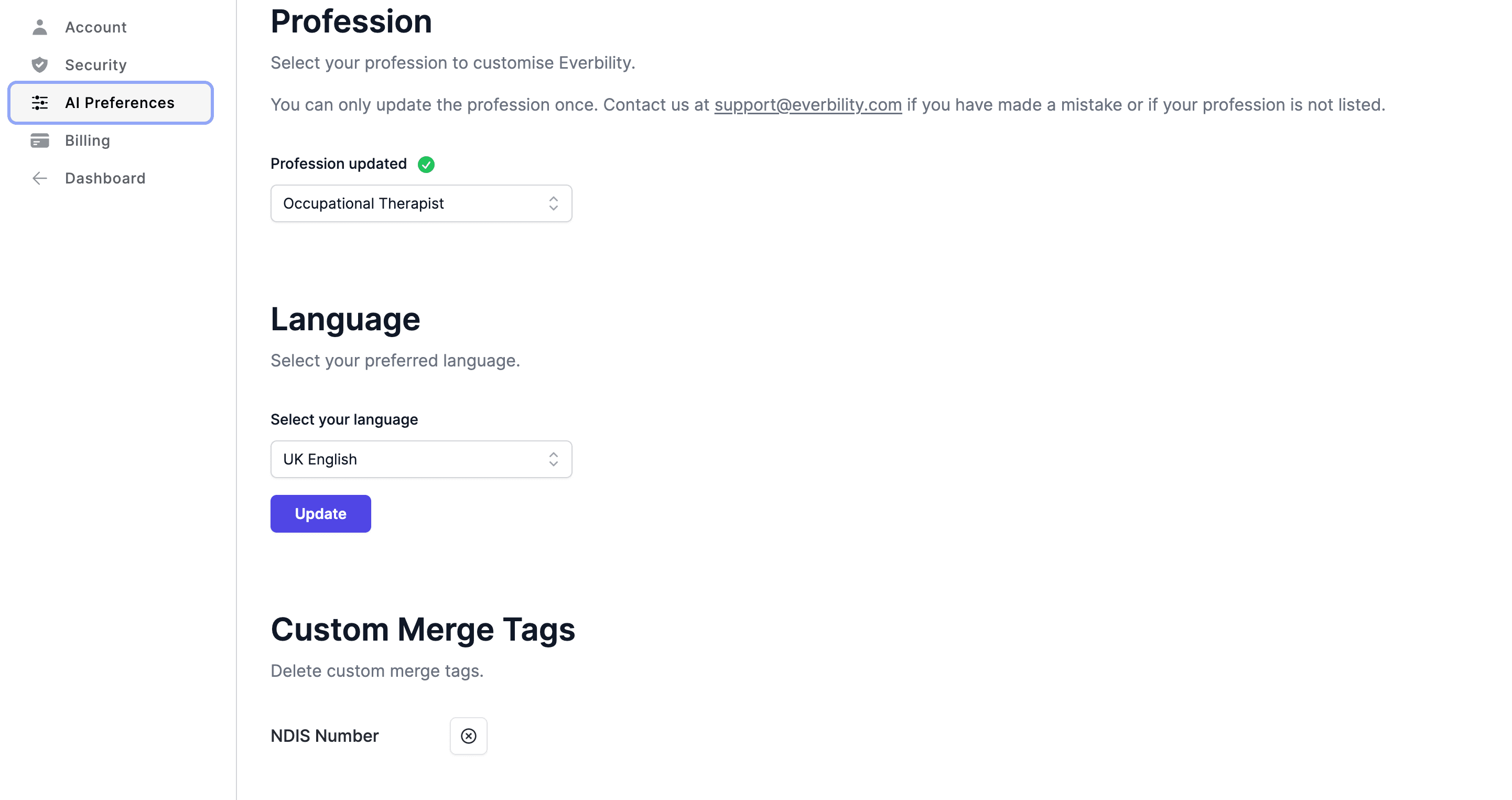1512x800 pixels.
Task: Click the AI Preferences sliders icon
Action: [x=39, y=103]
